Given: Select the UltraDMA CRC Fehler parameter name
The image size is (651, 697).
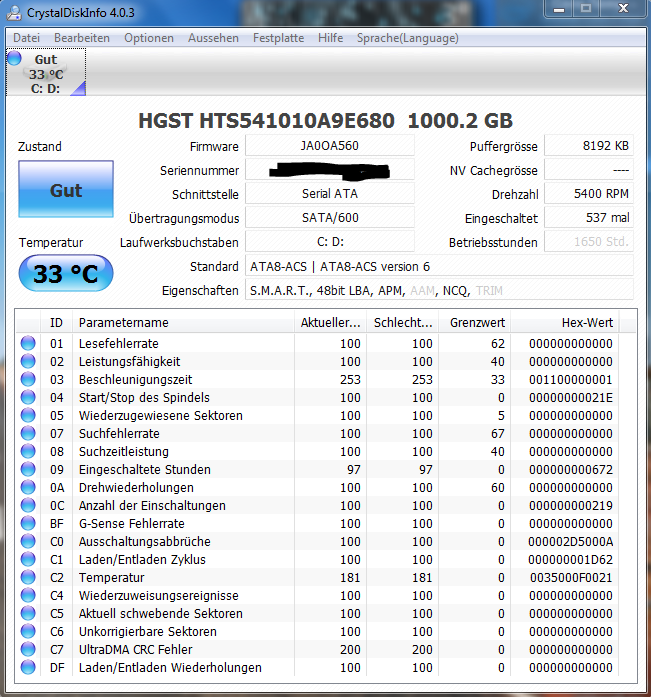Looking at the screenshot, I should click(x=136, y=649).
